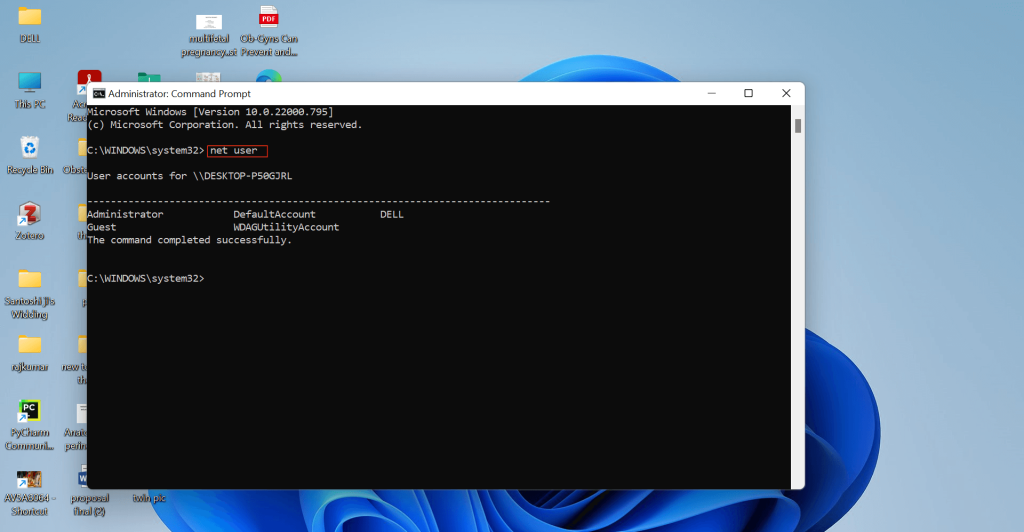Close the Administrator Command Prompt window
The width and height of the screenshot is (1024, 532).
pyautogui.click(x=786, y=93)
